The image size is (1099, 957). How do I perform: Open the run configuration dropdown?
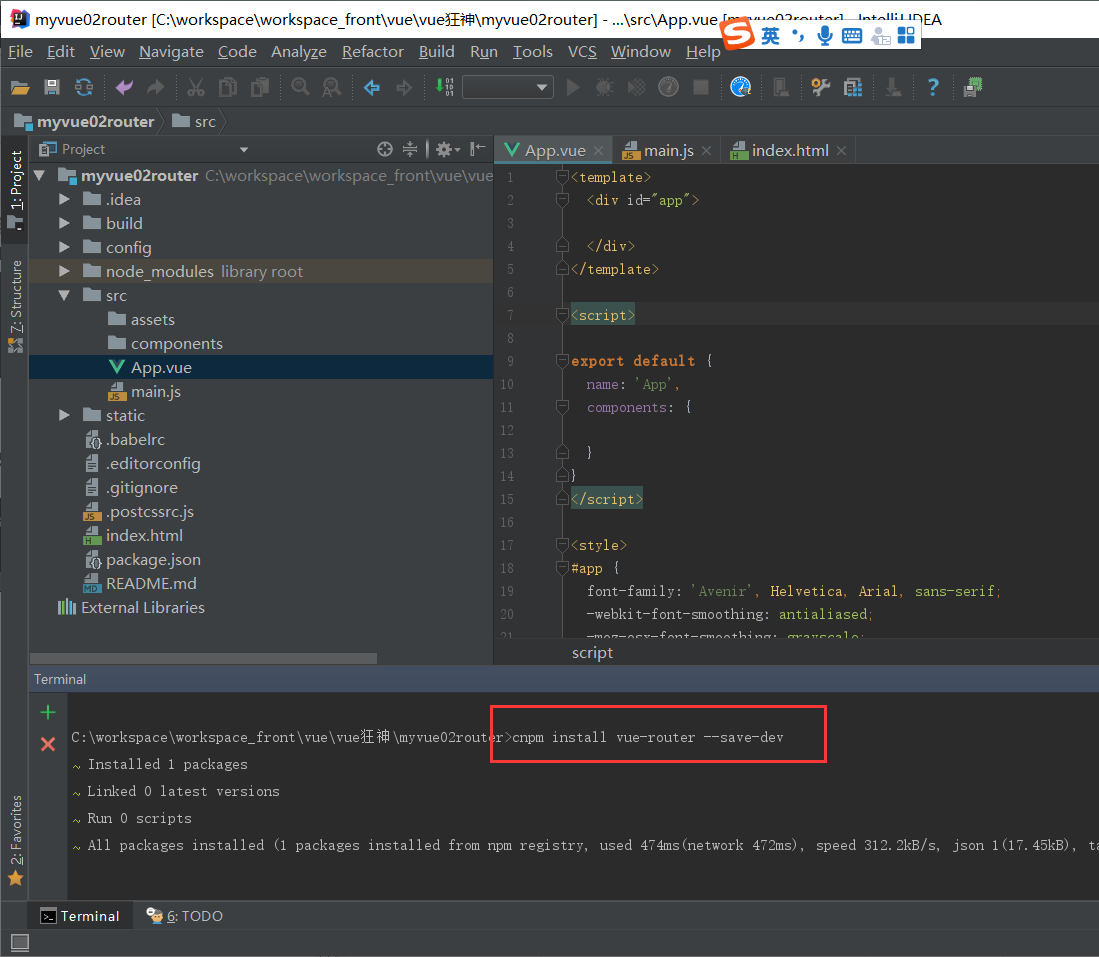coord(507,88)
